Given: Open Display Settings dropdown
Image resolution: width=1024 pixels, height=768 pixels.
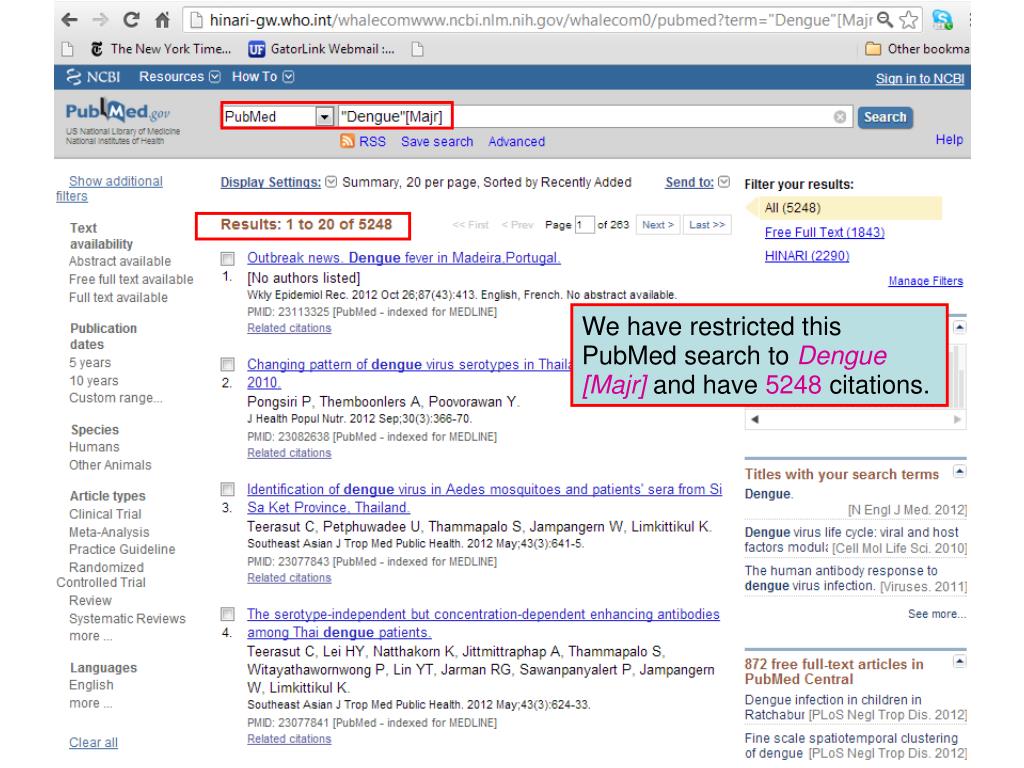Looking at the screenshot, I should point(278,182).
